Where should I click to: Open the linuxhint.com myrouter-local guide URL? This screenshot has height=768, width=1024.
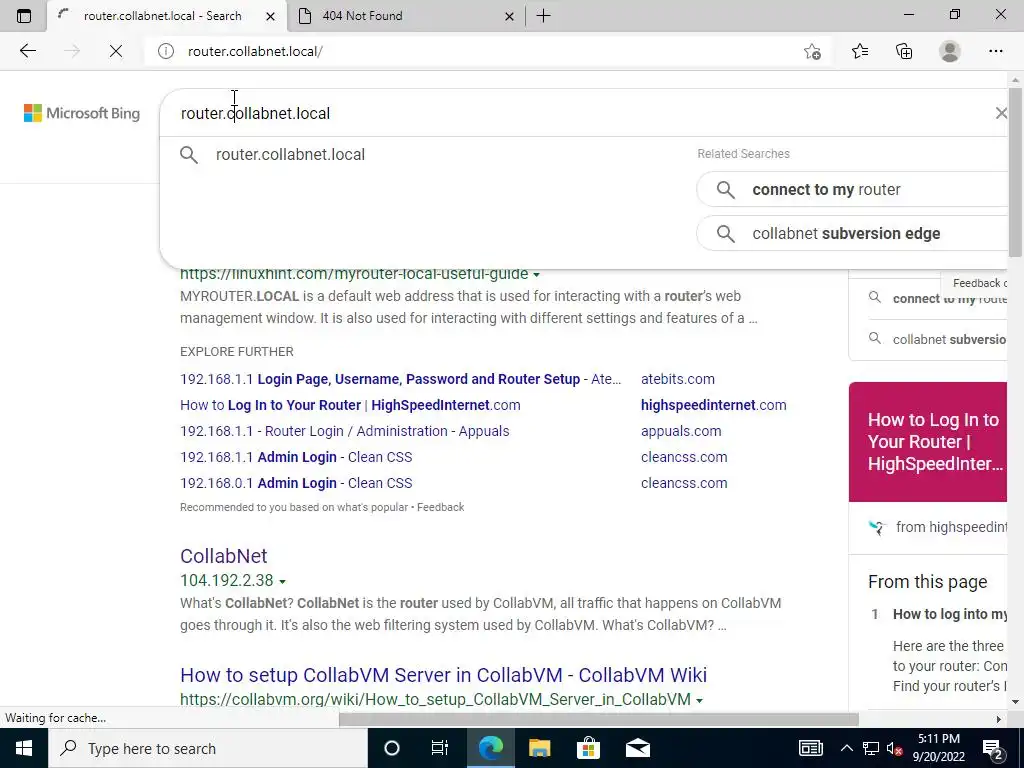(x=354, y=275)
